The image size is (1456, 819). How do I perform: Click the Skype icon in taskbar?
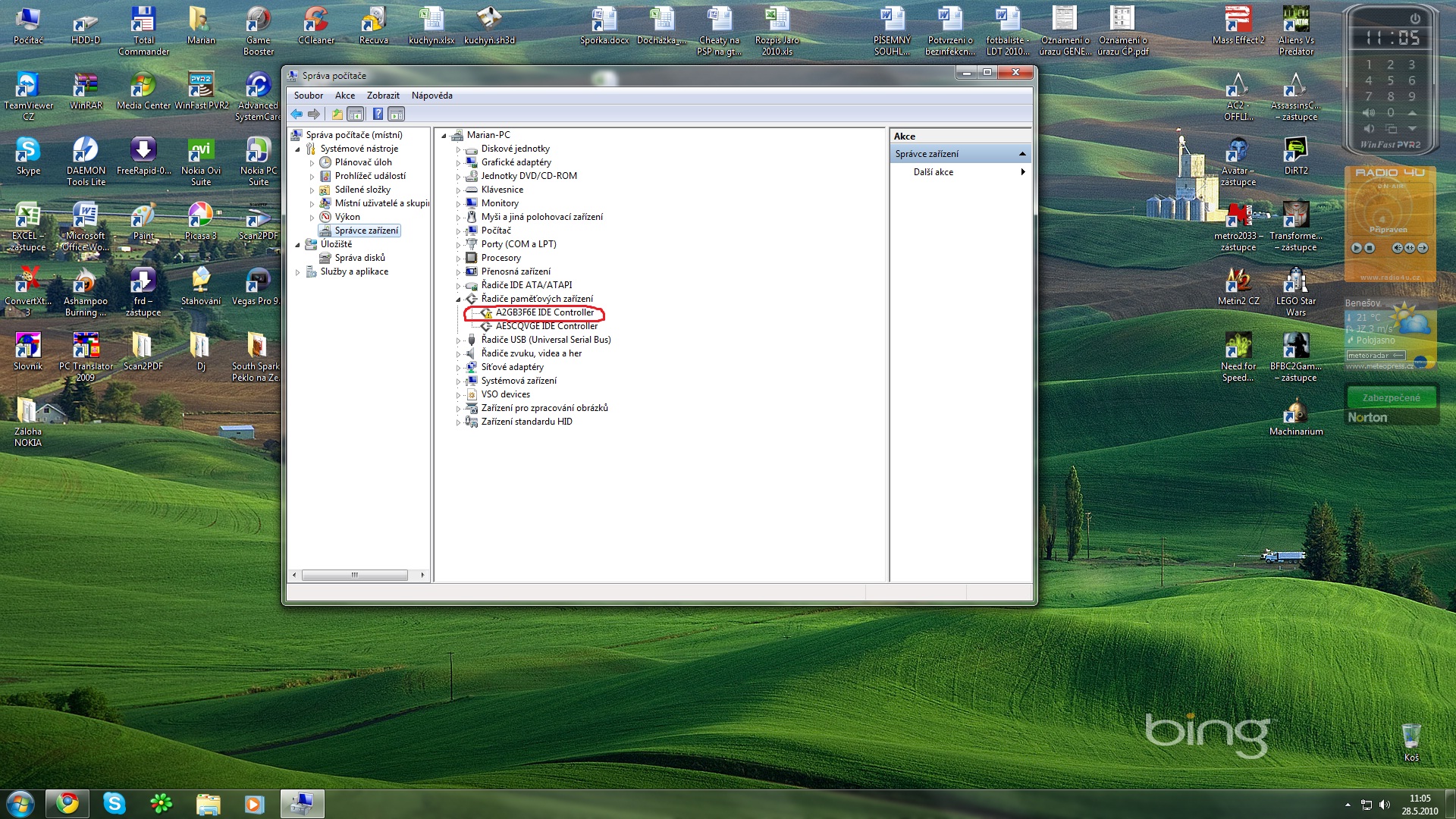click(115, 803)
